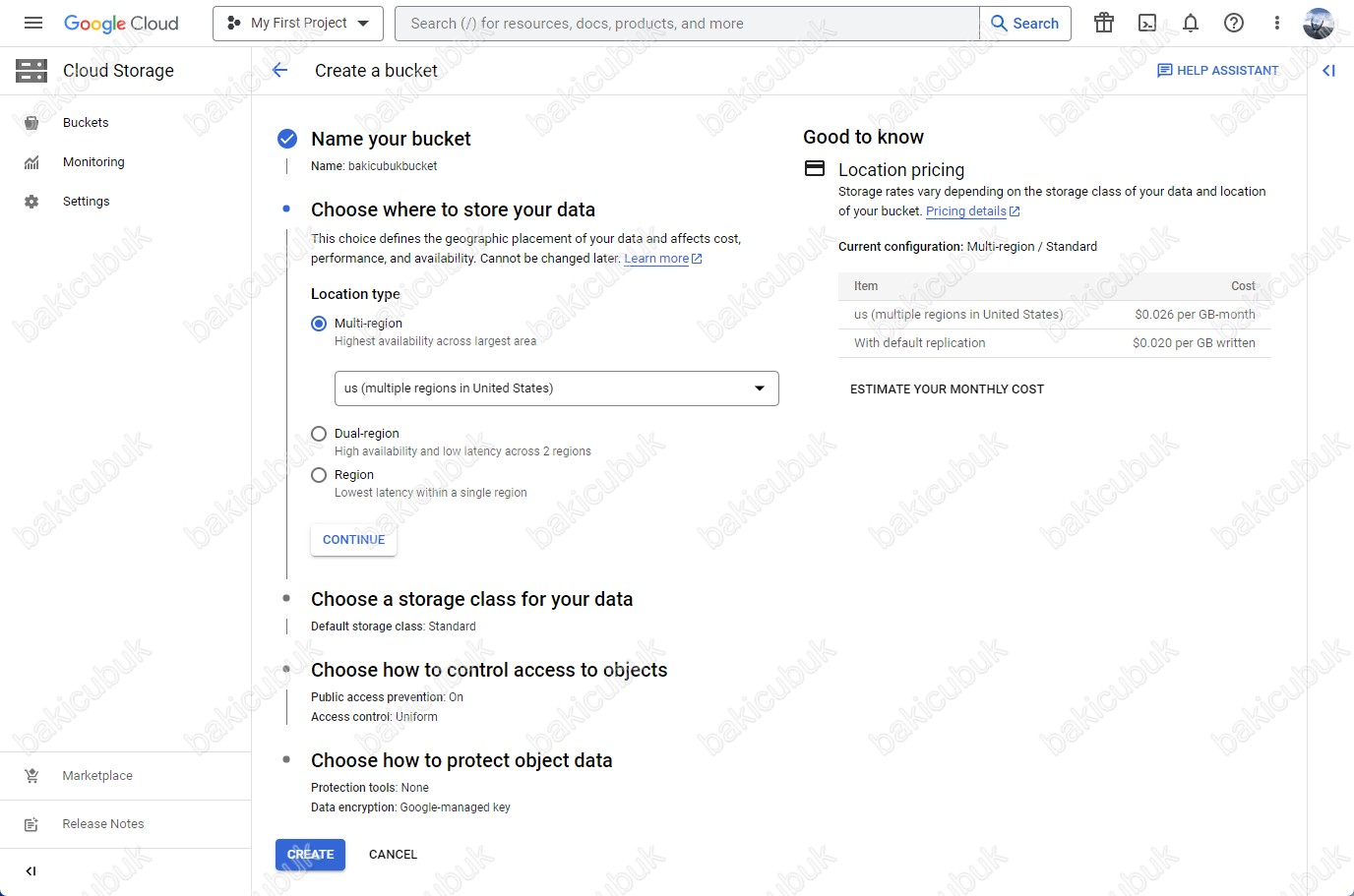Click the search resources input field
Image resolution: width=1354 pixels, height=896 pixels.
tap(687, 23)
